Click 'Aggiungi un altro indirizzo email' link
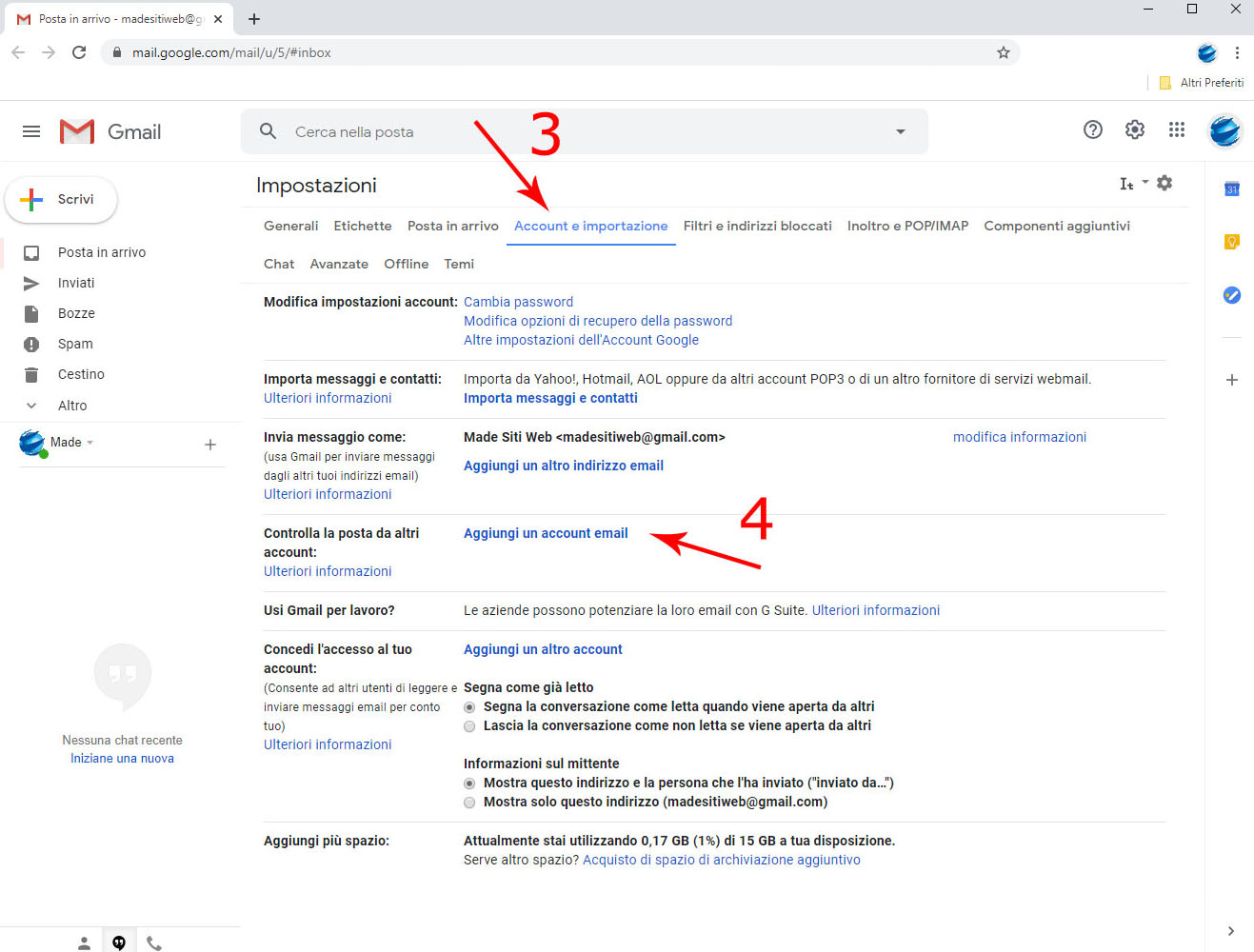This screenshot has height=952, width=1254. tap(564, 466)
